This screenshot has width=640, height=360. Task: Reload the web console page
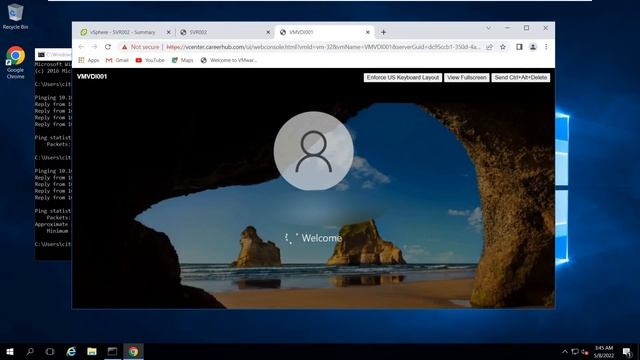click(108, 47)
